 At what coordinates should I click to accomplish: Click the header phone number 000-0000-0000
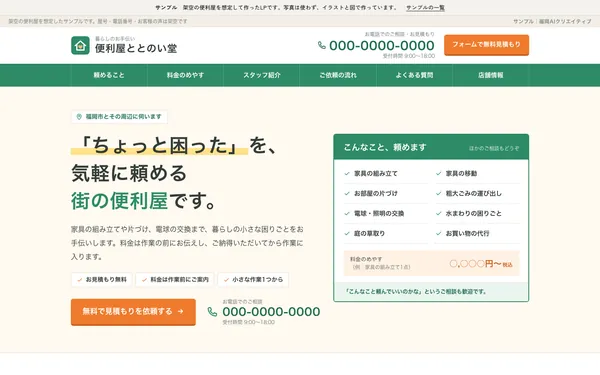click(x=382, y=46)
